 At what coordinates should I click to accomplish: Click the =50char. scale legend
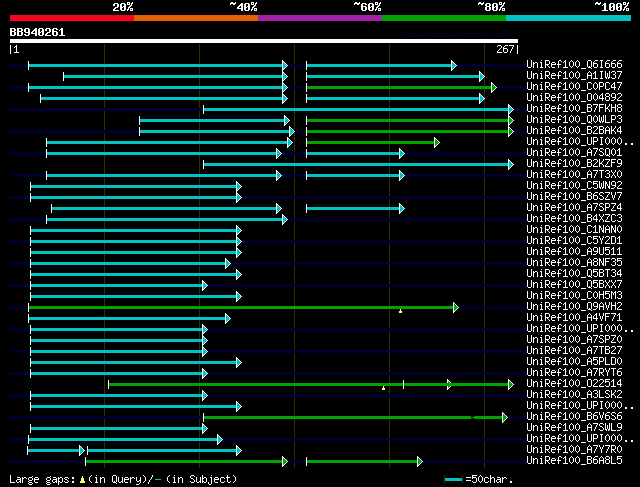pos(479,479)
